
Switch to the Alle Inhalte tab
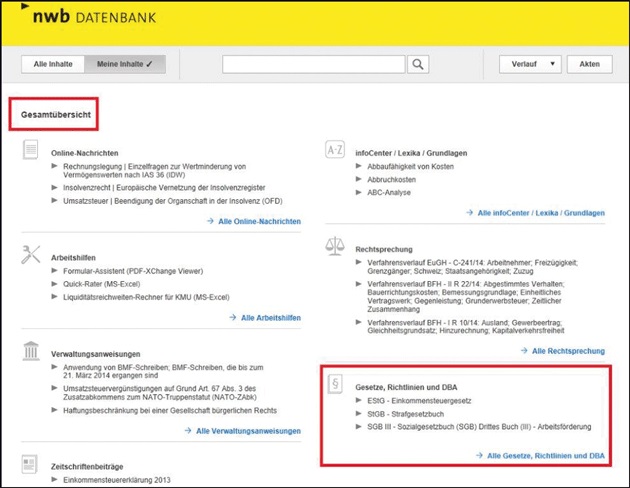click(x=53, y=65)
